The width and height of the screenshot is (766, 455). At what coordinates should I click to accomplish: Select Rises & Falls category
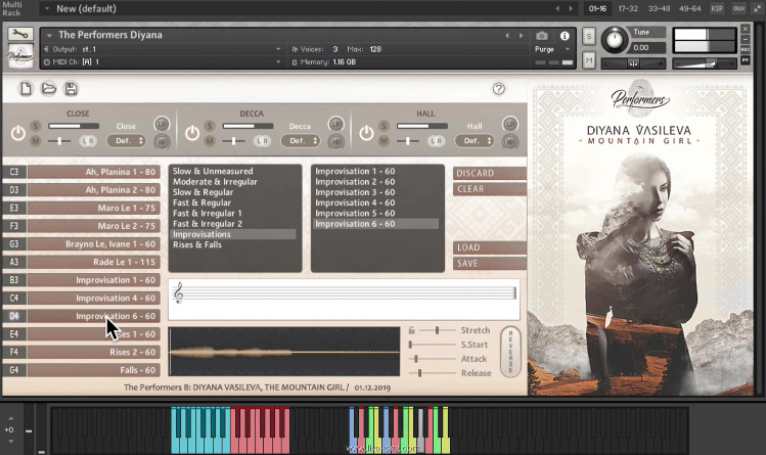click(x=197, y=245)
